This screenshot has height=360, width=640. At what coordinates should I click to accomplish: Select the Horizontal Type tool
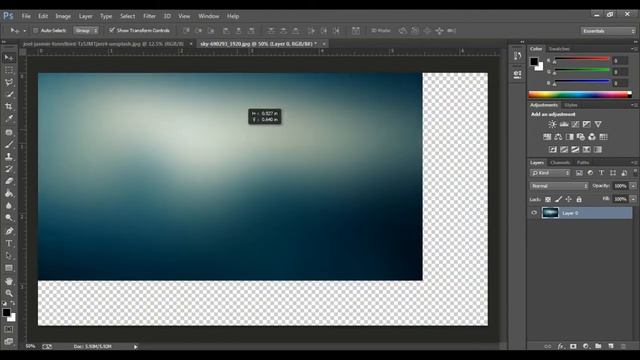coord(9,243)
